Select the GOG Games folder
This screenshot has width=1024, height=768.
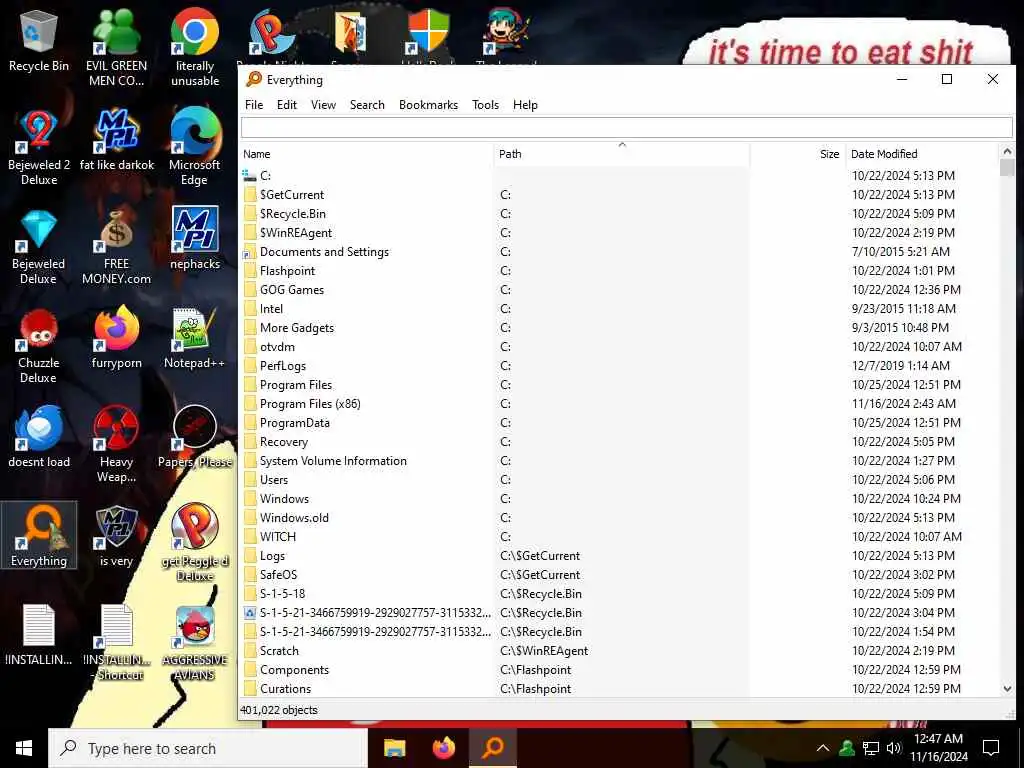619,289
